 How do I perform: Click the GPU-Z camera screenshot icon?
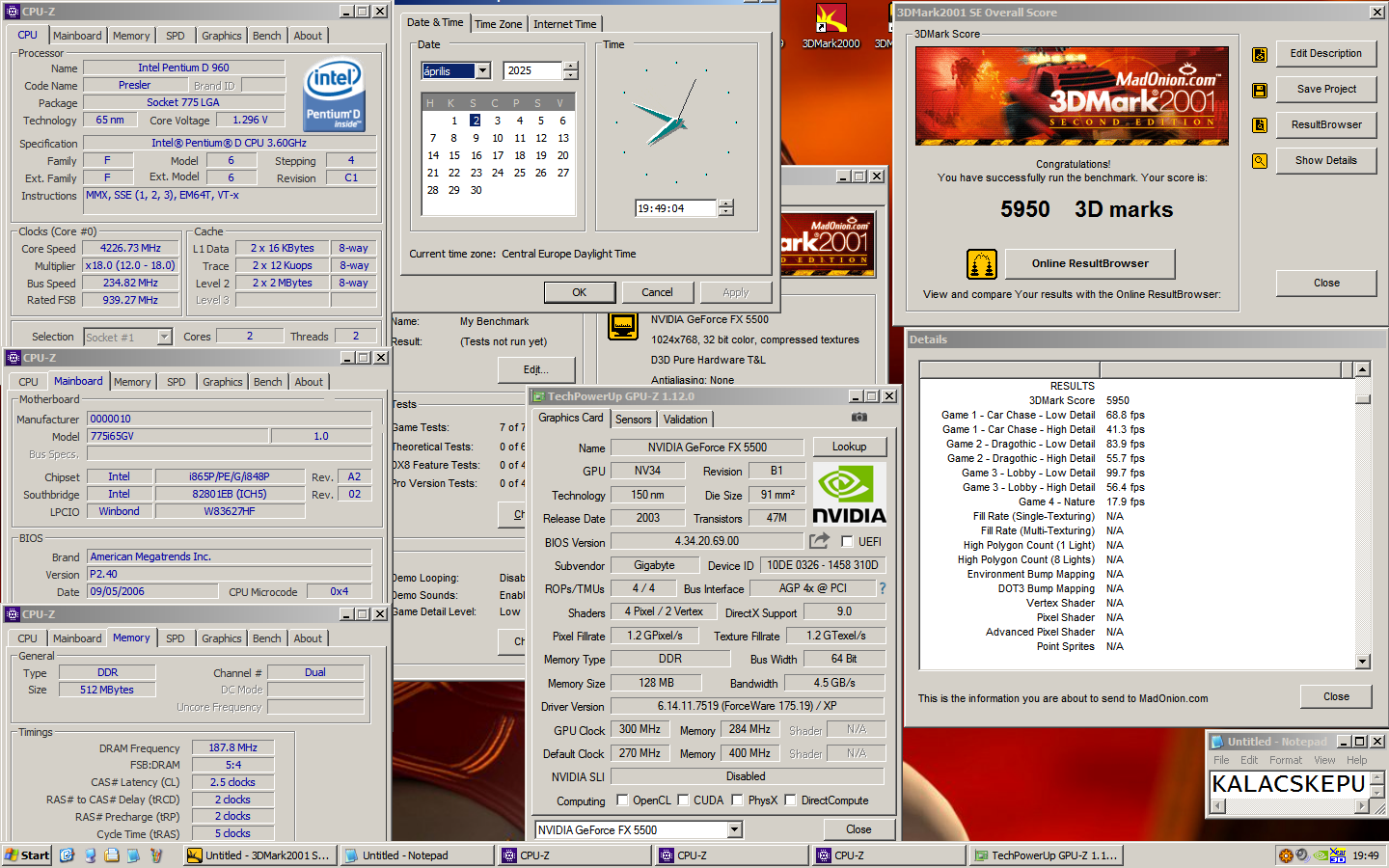[x=858, y=418]
